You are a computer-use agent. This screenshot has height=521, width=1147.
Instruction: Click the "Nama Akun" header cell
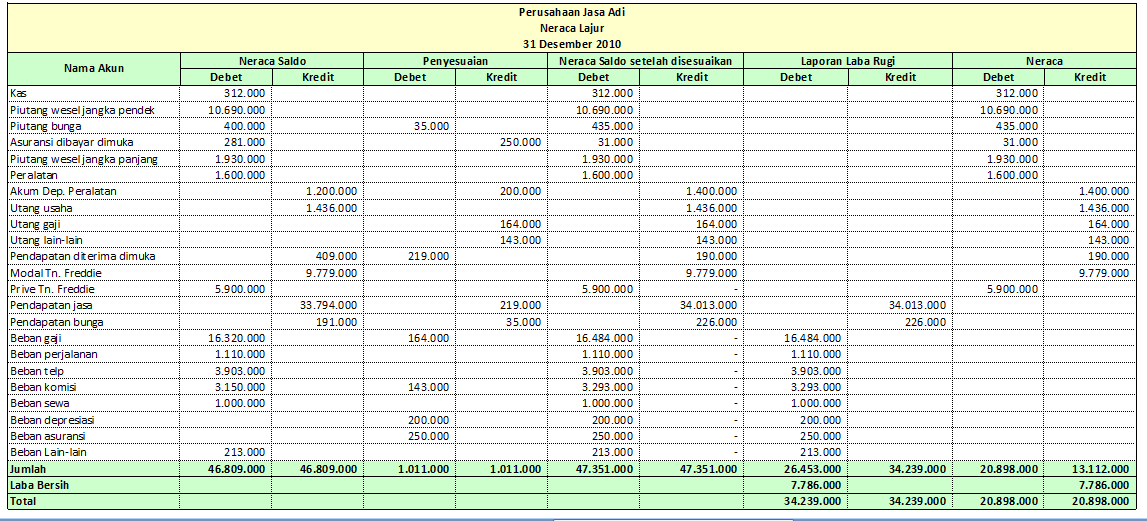coord(94,69)
